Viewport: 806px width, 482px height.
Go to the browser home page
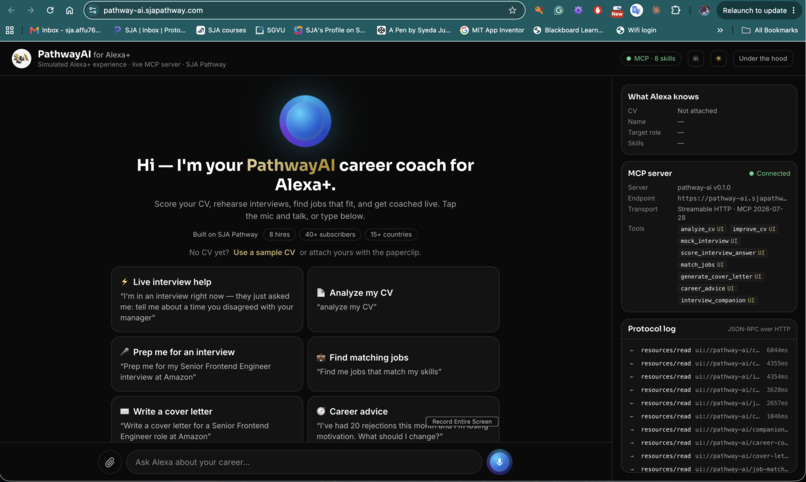(x=69, y=10)
